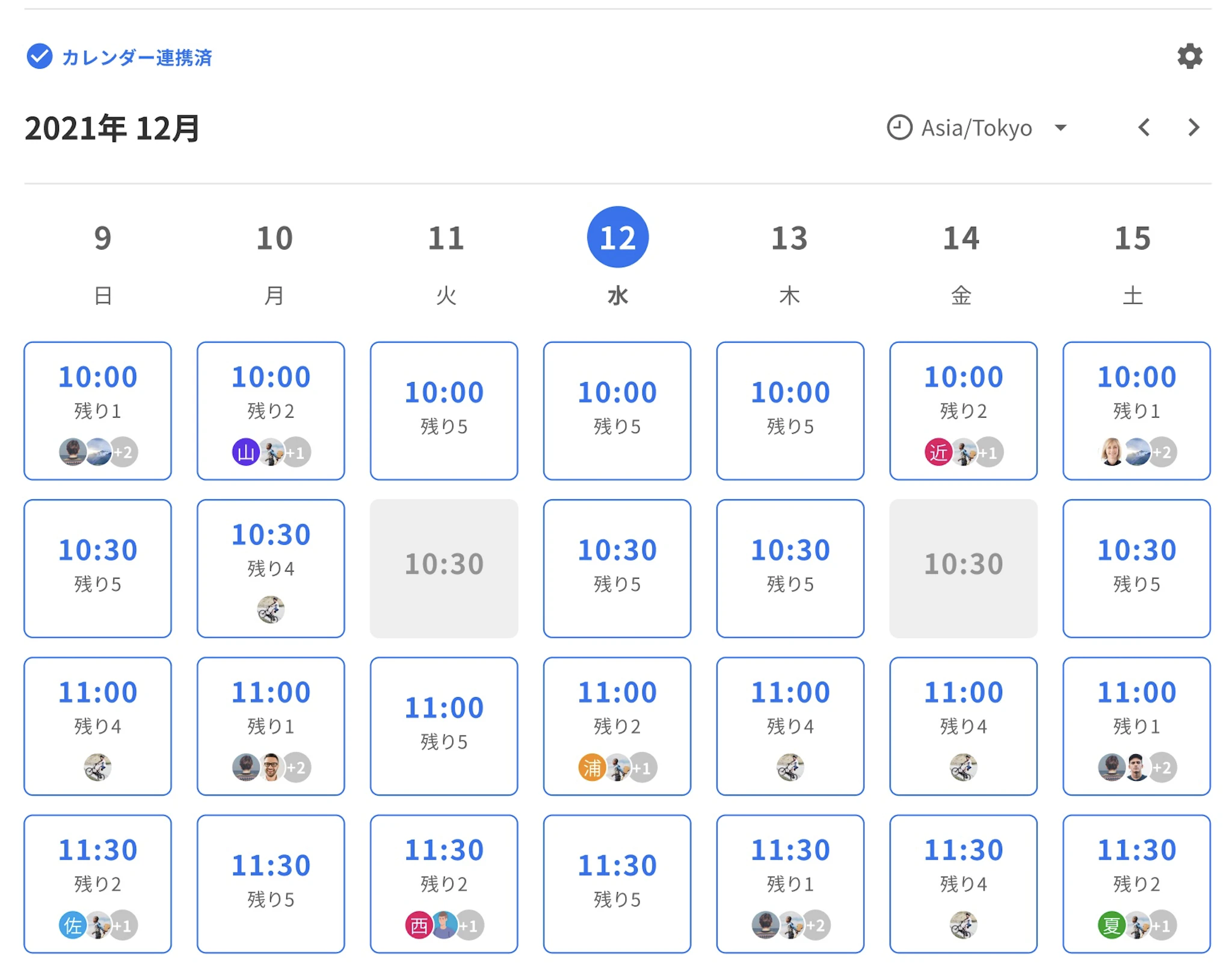
Task: Book the Thursday 10:30 slot
Action: click(x=790, y=568)
